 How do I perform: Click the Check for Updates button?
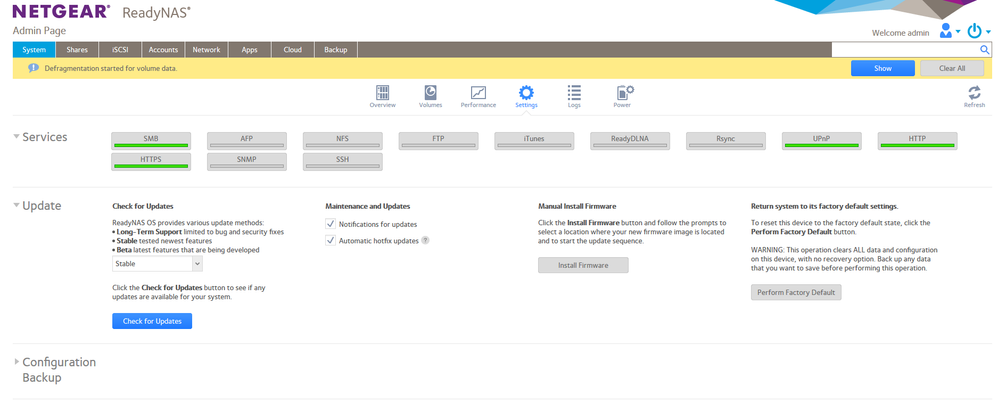point(152,321)
